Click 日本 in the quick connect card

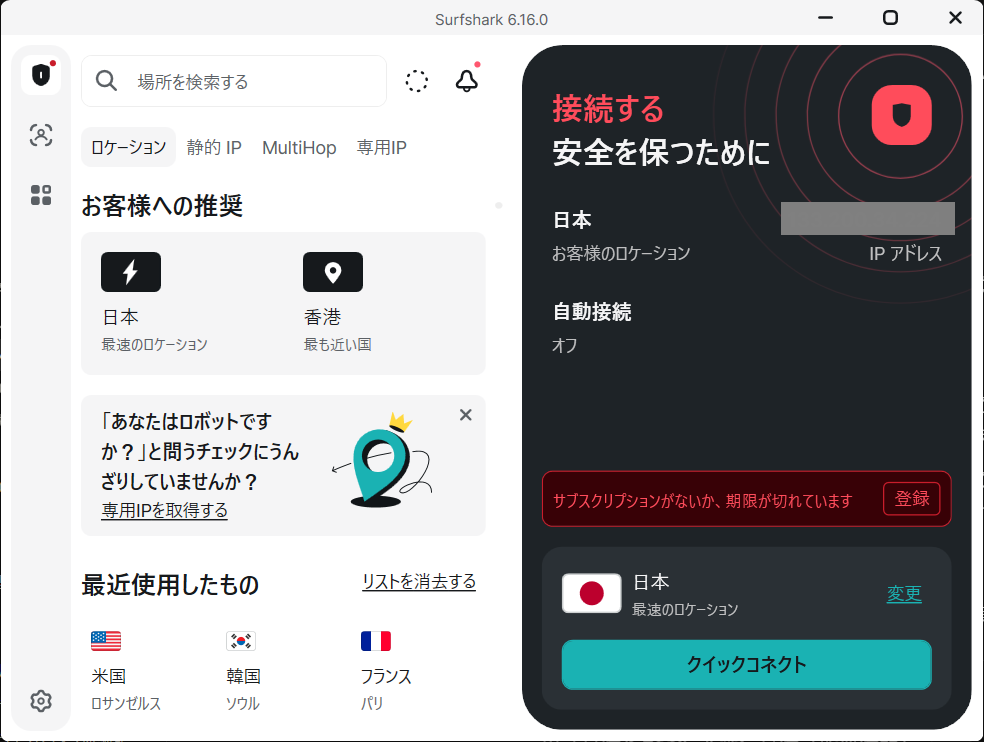pyautogui.click(x=651, y=583)
